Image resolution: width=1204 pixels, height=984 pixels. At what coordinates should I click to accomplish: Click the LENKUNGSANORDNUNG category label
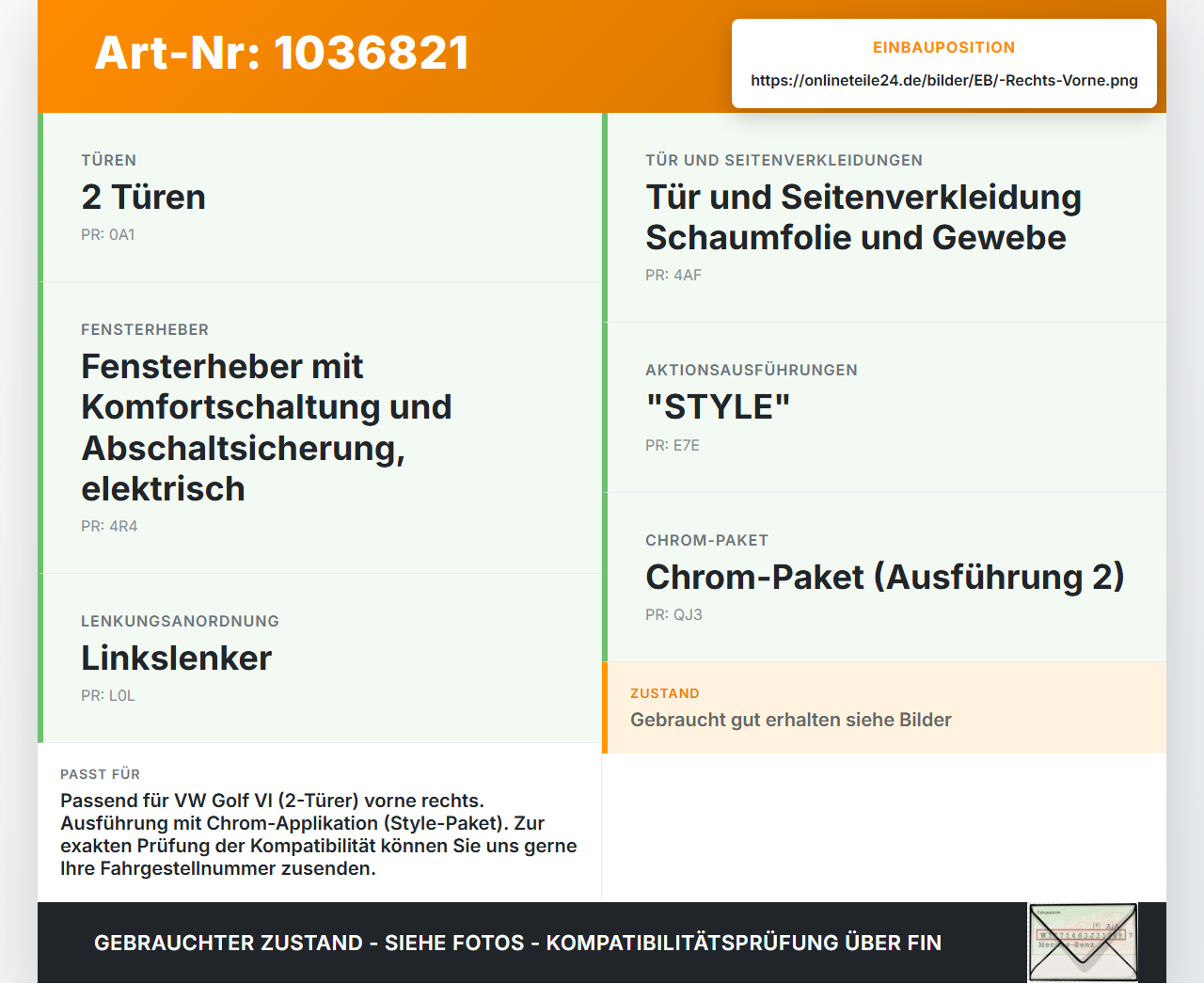180,622
